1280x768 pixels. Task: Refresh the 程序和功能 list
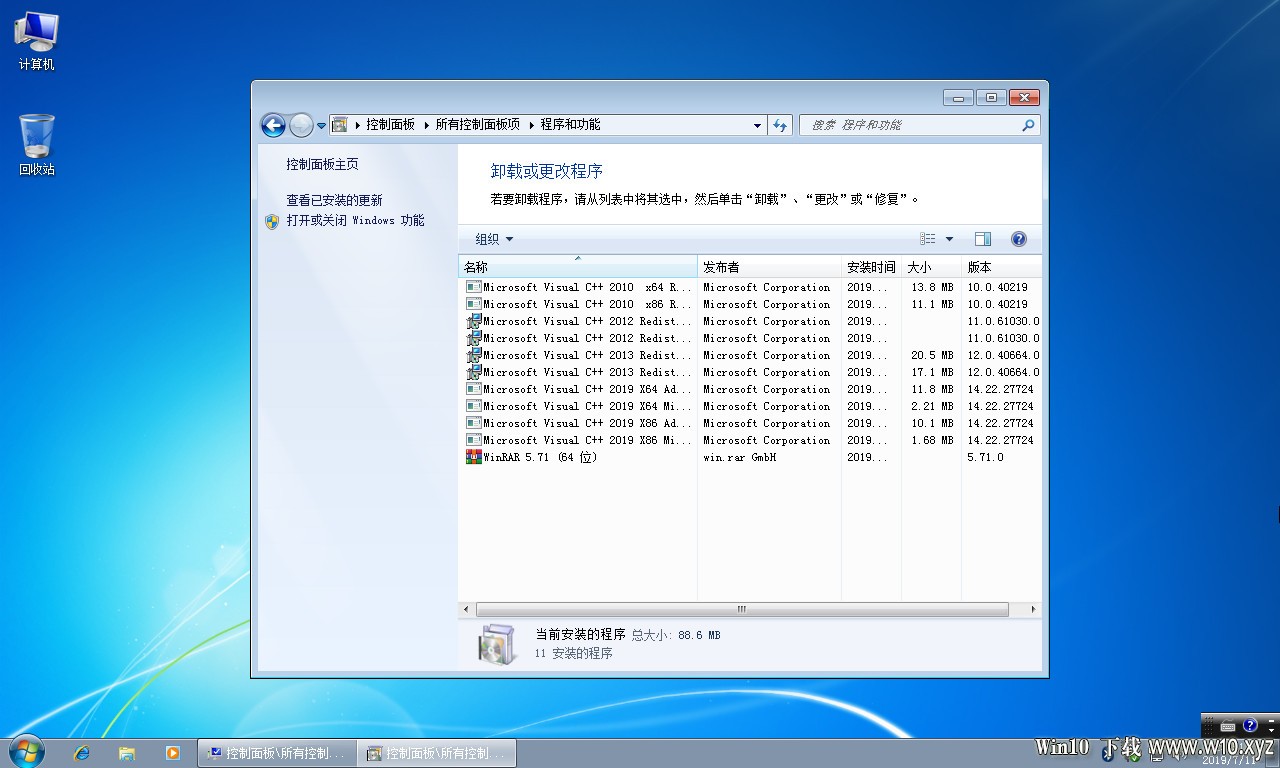pyautogui.click(x=781, y=125)
